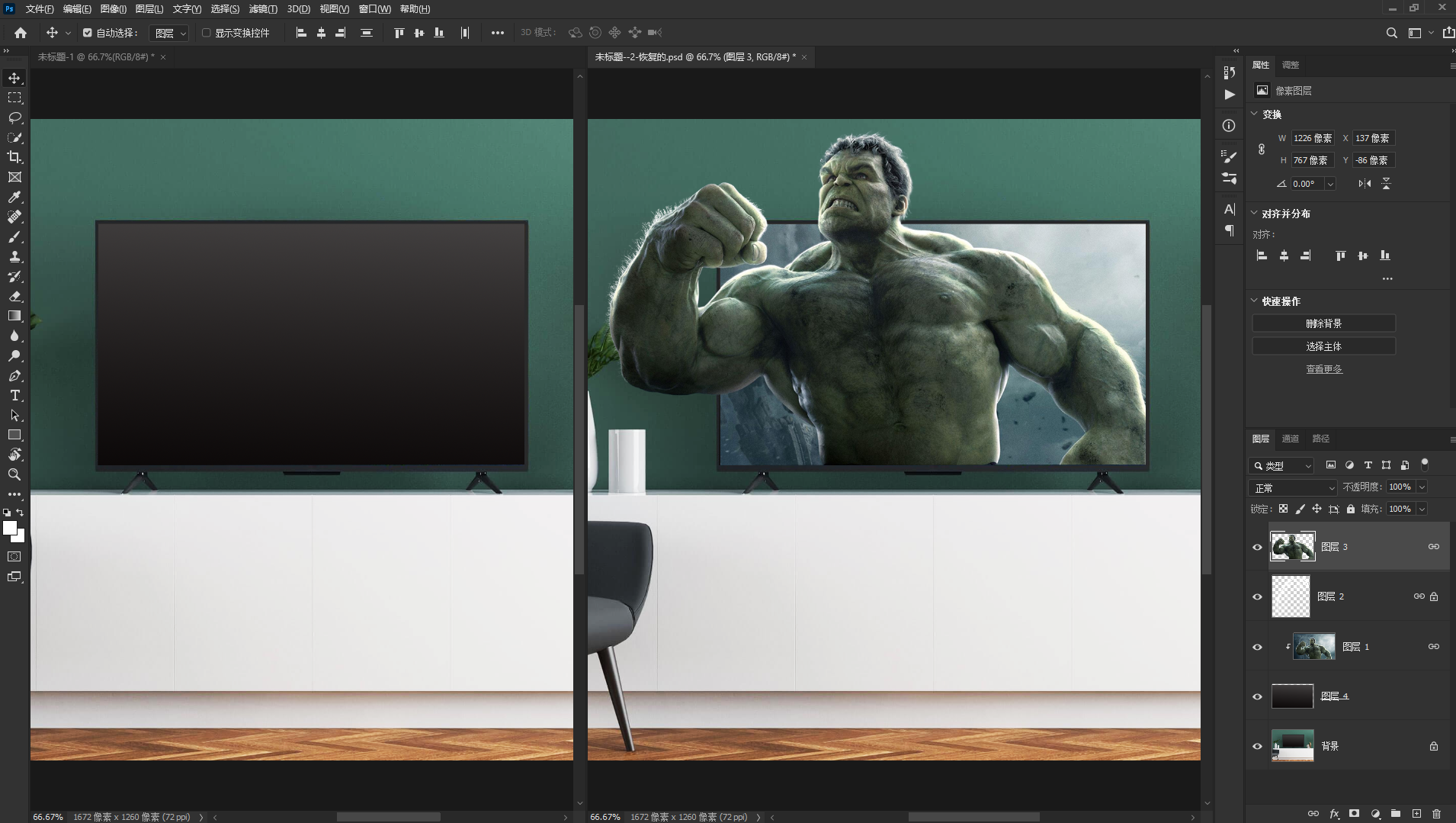
Task: Open the 滤镜(T) menu
Action: [x=263, y=9]
